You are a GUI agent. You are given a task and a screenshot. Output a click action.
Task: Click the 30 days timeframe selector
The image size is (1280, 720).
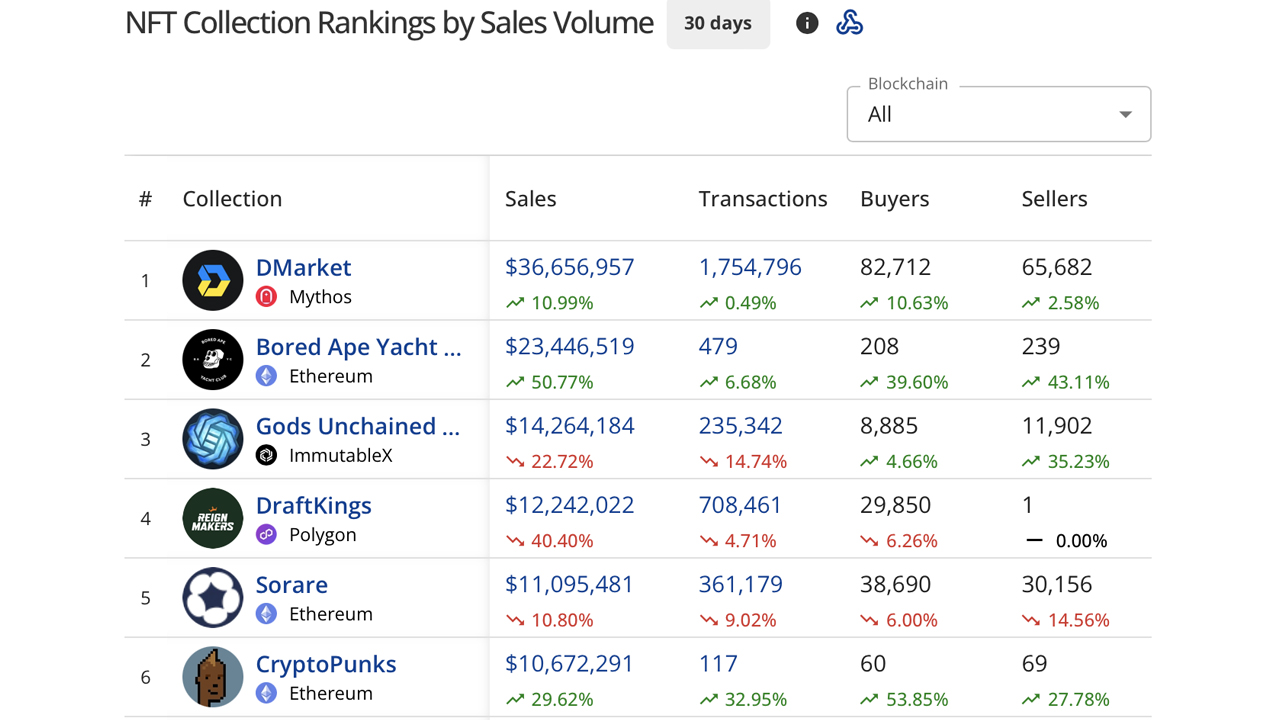(x=718, y=23)
